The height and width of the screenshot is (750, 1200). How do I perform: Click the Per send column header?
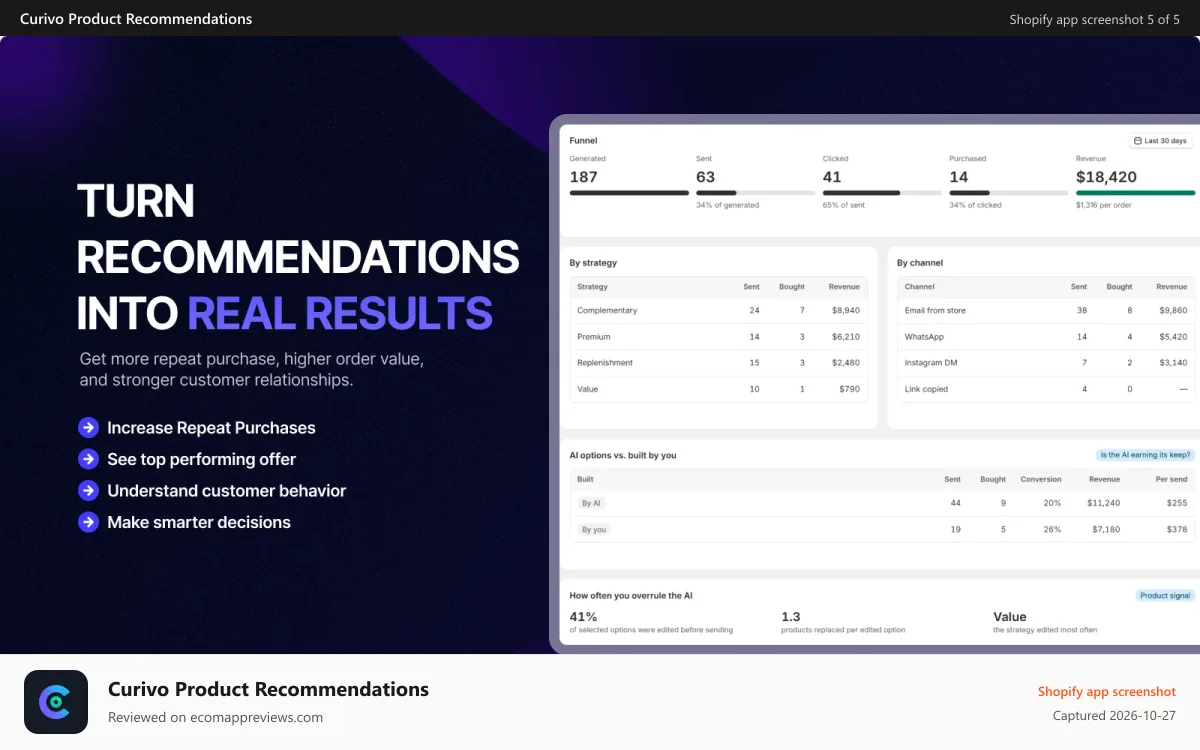coord(1171,479)
